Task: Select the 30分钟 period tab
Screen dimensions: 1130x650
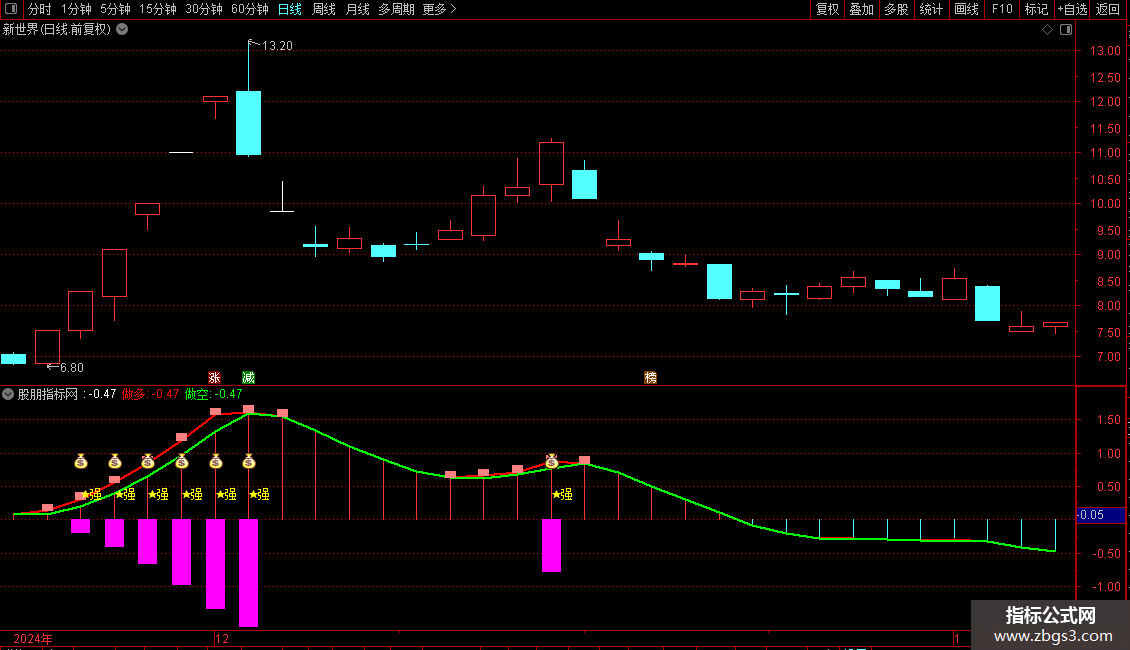Action: (204, 9)
